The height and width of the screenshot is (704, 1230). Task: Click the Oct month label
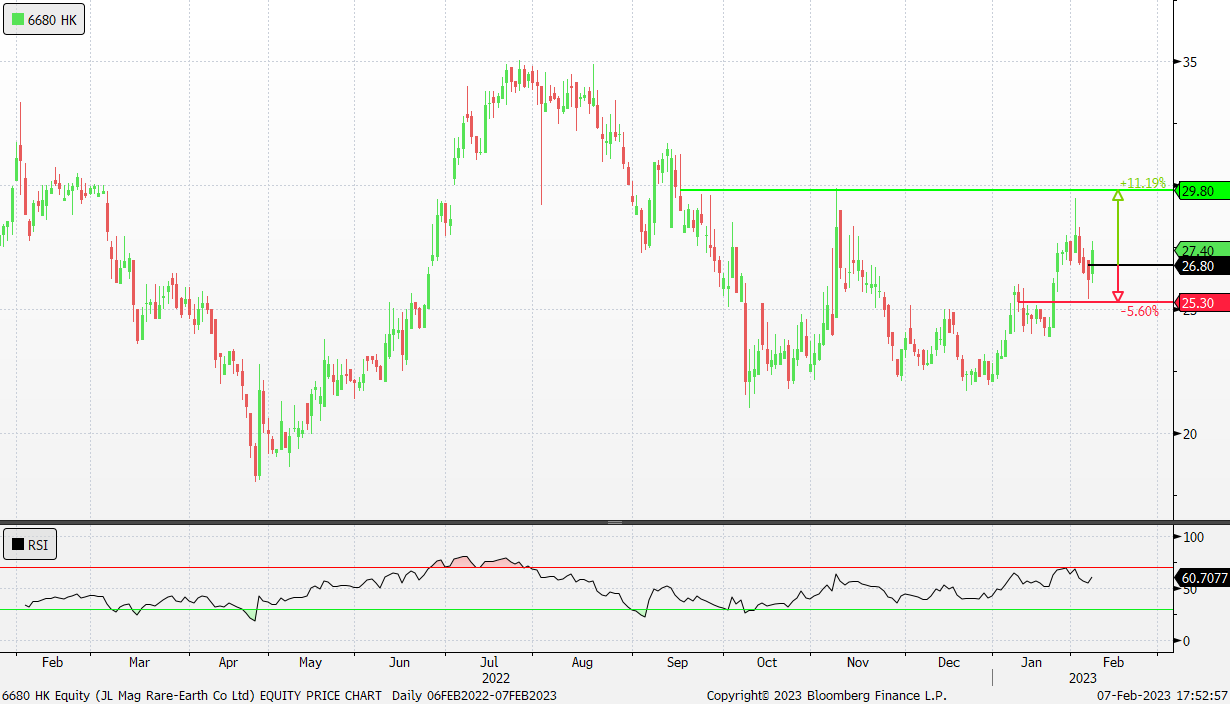coord(767,662)
